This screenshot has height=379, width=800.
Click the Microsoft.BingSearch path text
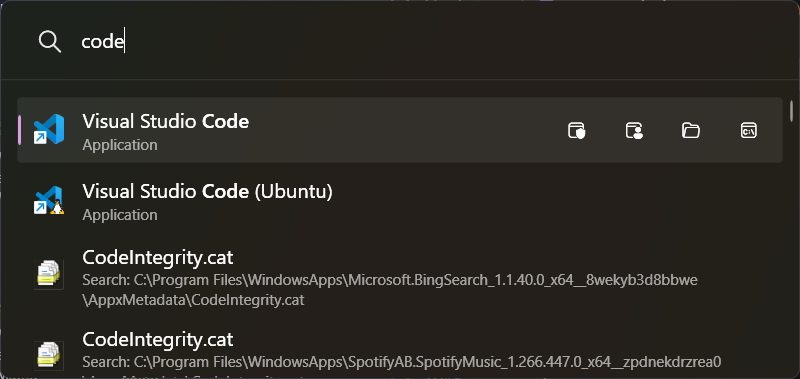tap(390, 290)
